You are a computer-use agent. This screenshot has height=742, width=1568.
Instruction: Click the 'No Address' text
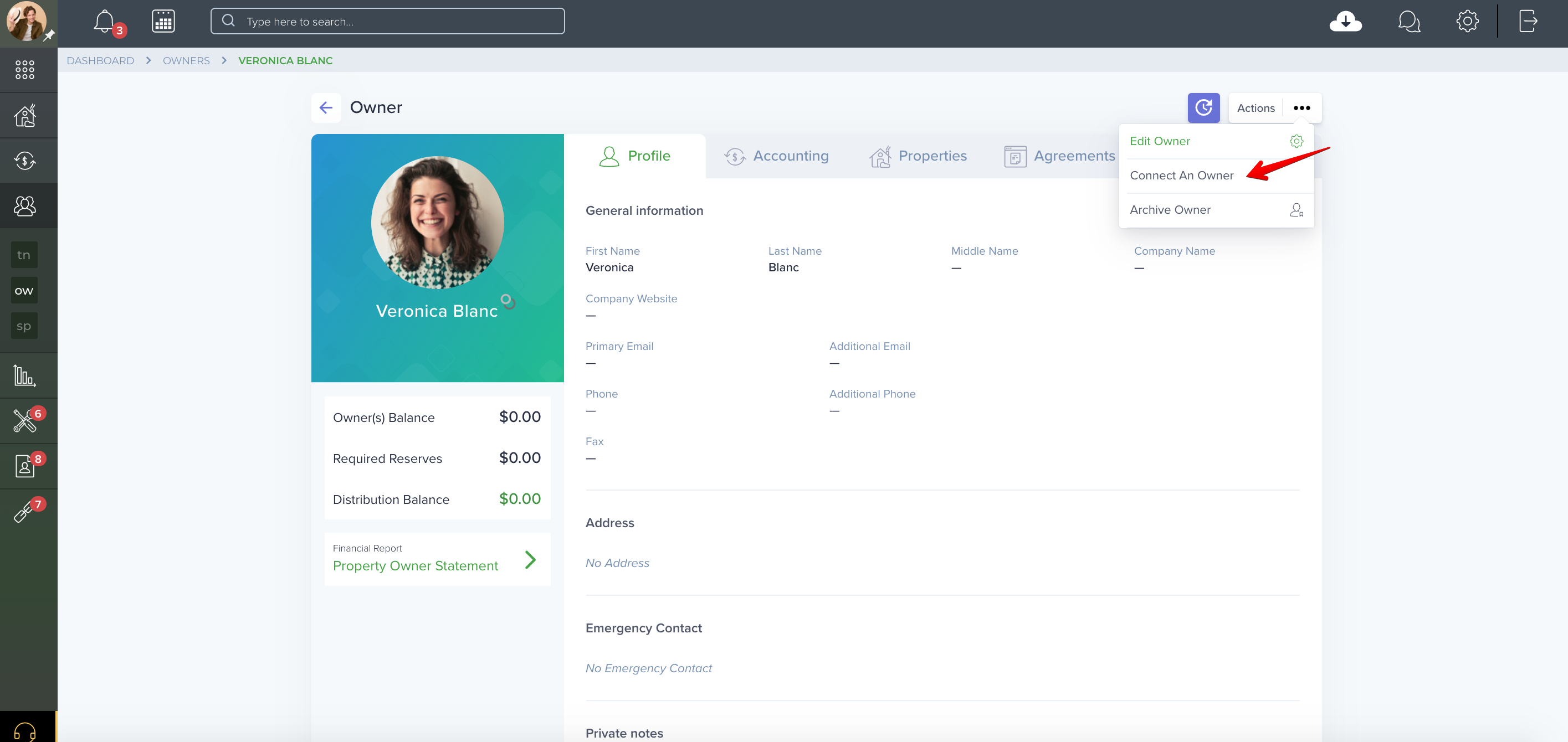point(617,563)
